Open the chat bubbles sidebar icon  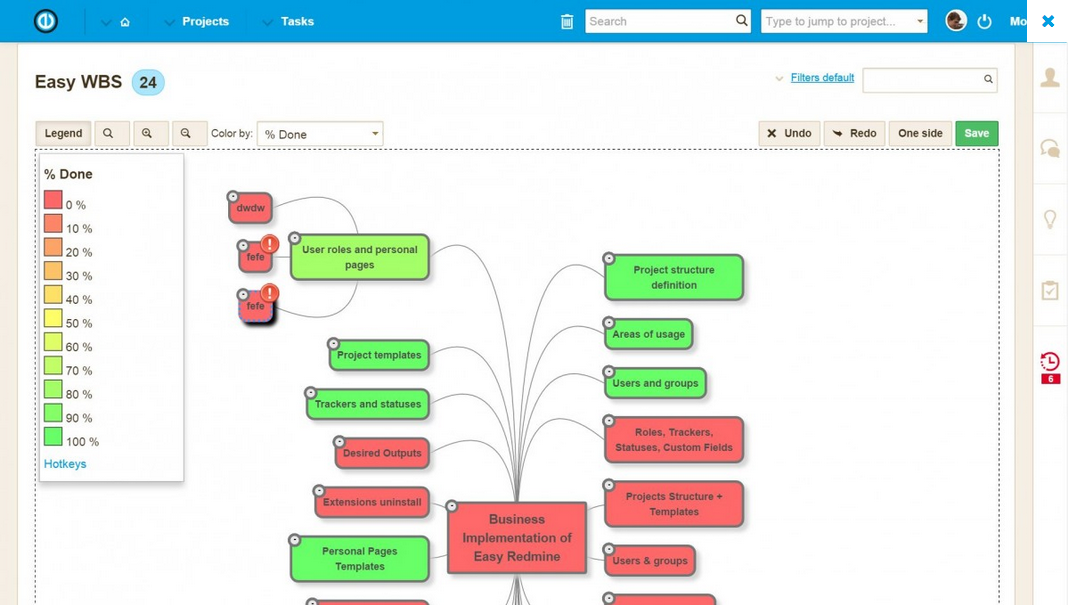coord(1050,148)
